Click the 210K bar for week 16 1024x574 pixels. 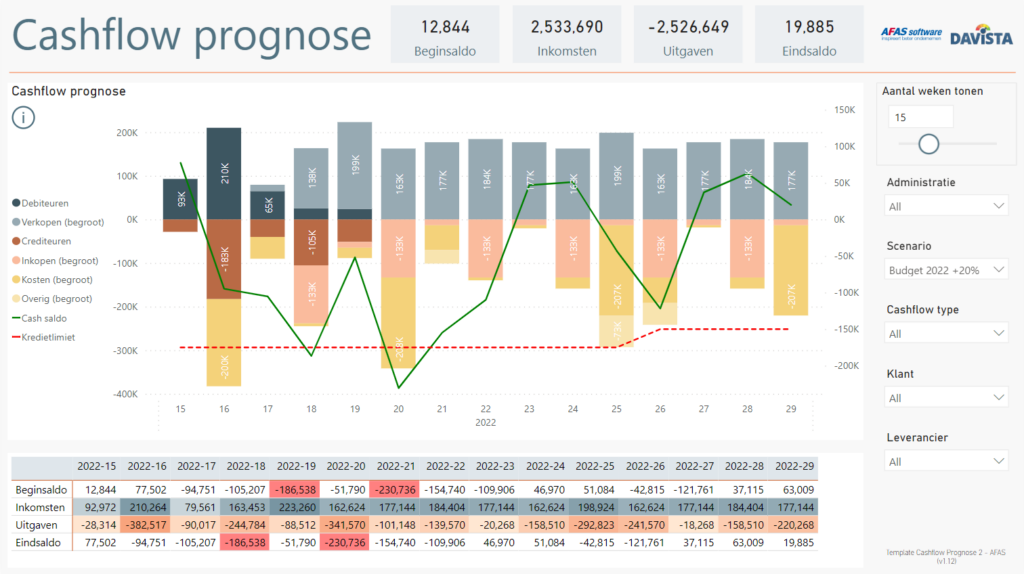[225, 173]
